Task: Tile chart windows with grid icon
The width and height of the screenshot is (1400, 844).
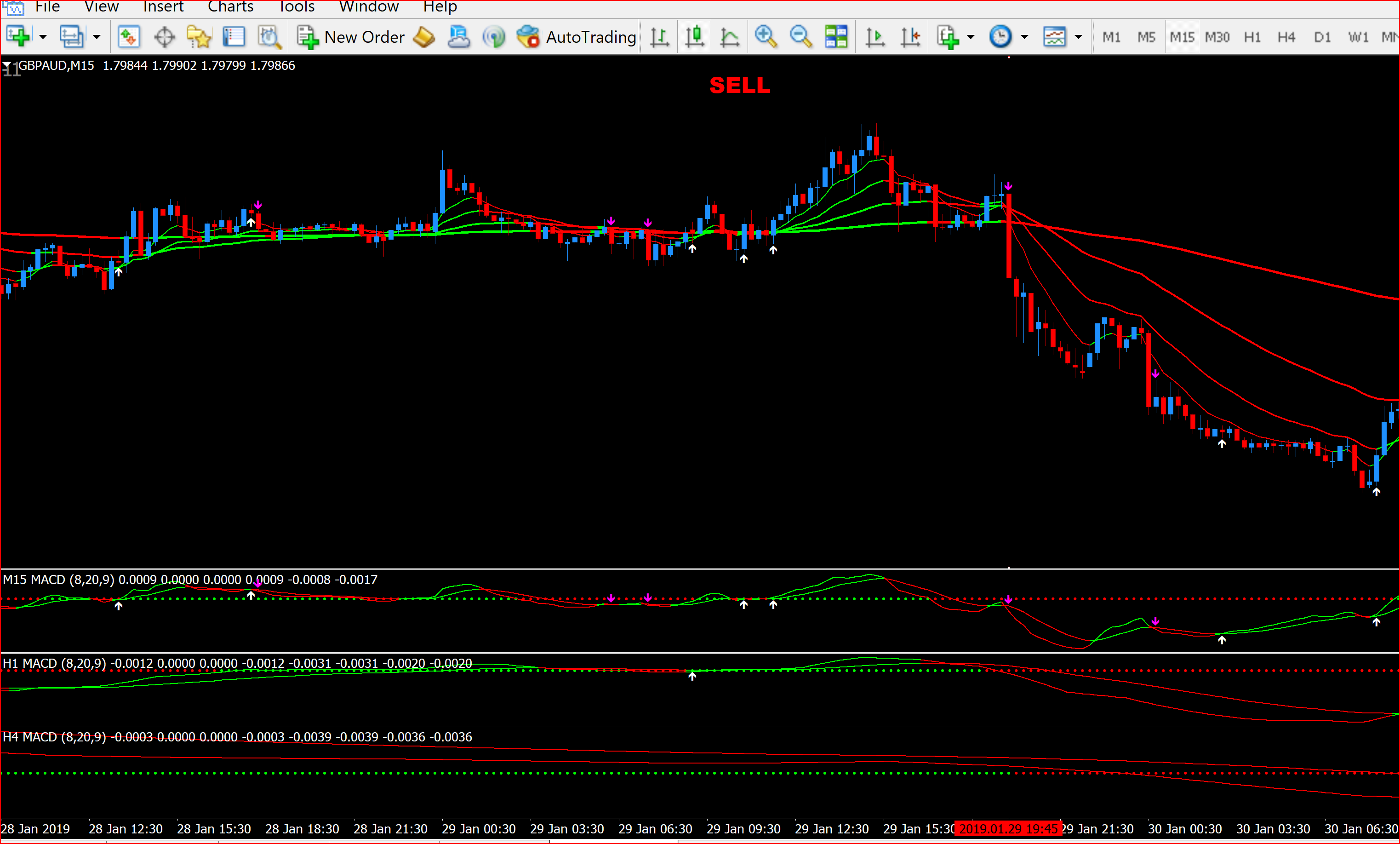Action: point(836,38)
